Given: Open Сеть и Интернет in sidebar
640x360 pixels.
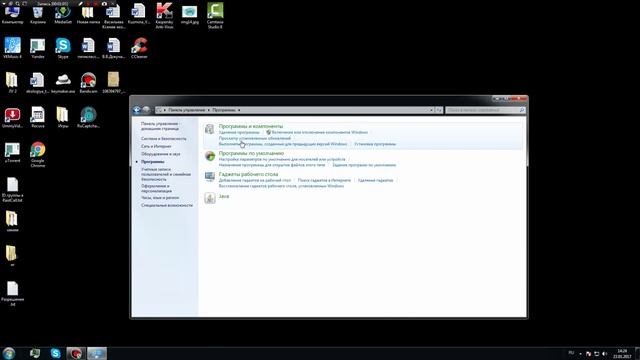Looking at the screenshot, I should point(156,146).
